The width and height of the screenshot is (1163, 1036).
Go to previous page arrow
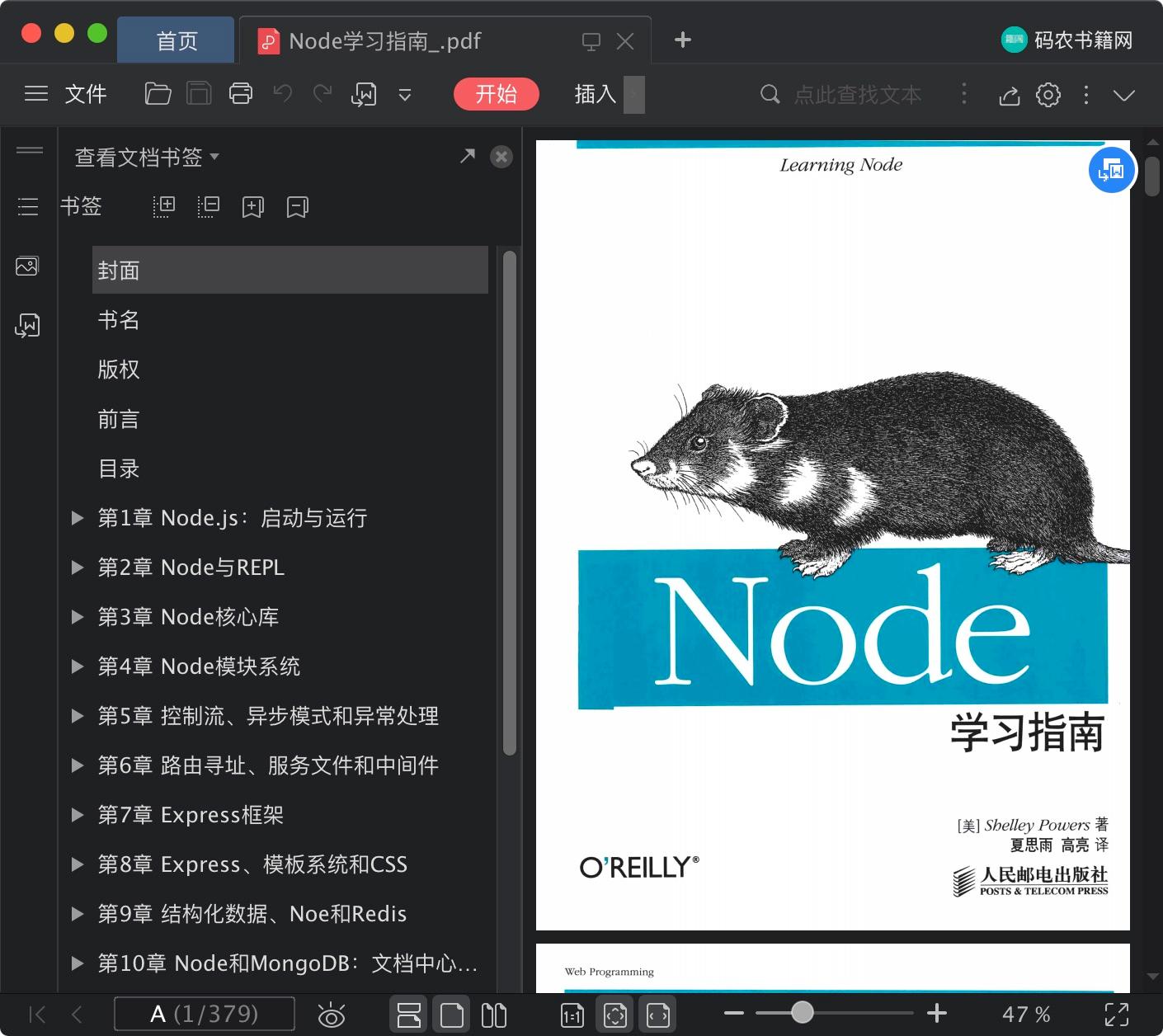(x=77, y=1014)
